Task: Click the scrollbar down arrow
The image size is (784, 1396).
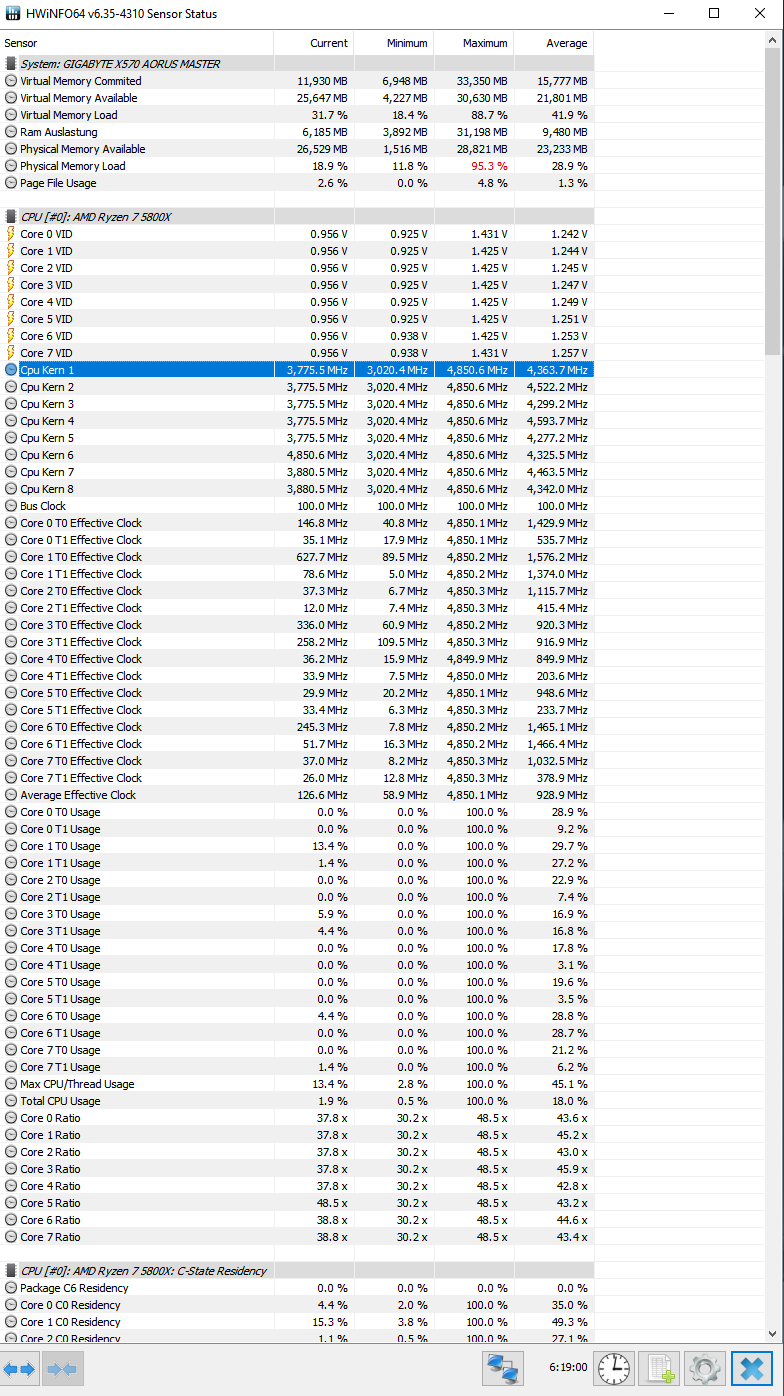Action: pos(773,1334)
